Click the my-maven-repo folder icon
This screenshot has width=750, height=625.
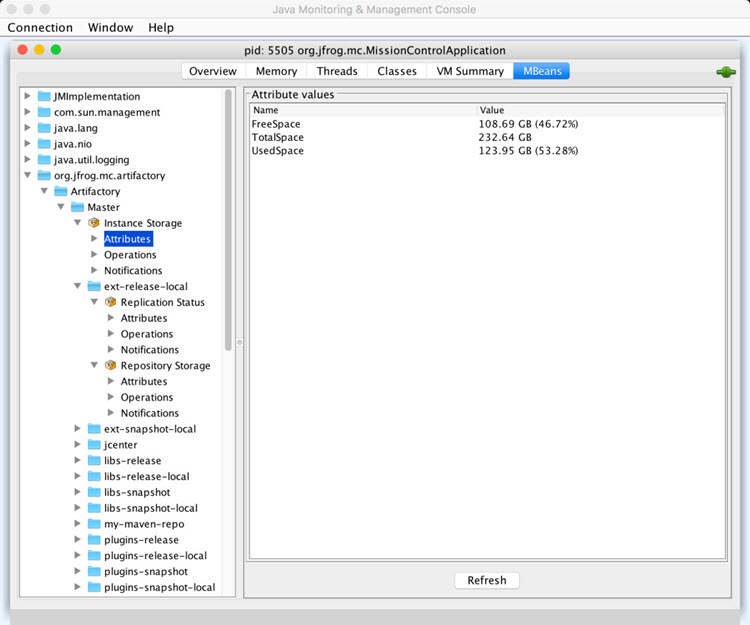[x=94, y=524]
